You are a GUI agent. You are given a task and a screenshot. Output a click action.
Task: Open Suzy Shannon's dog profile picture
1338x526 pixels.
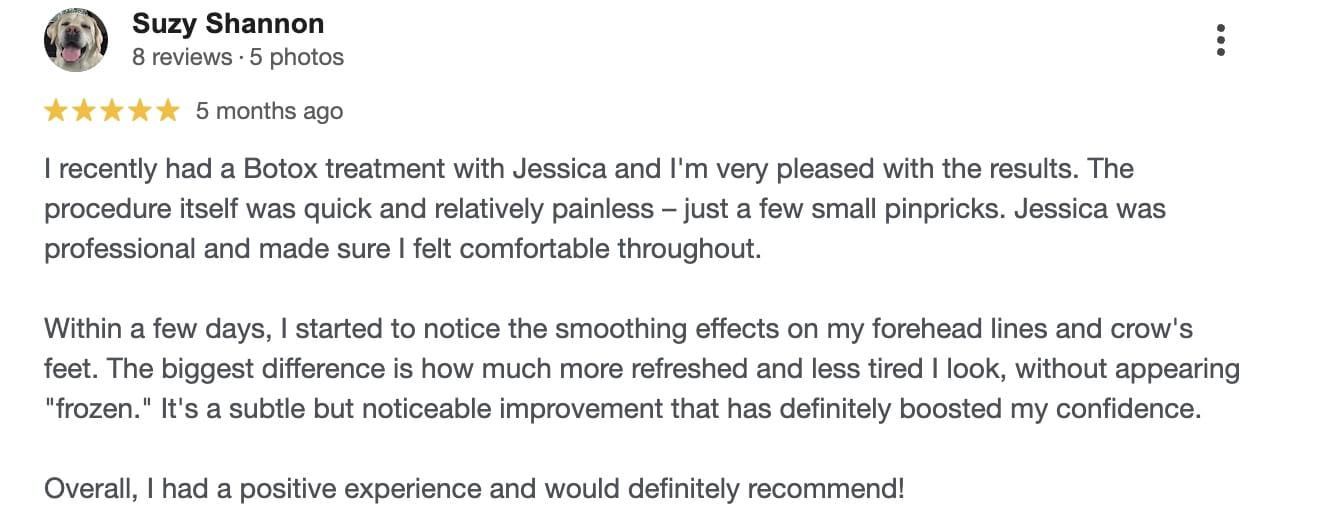[75, 41]
